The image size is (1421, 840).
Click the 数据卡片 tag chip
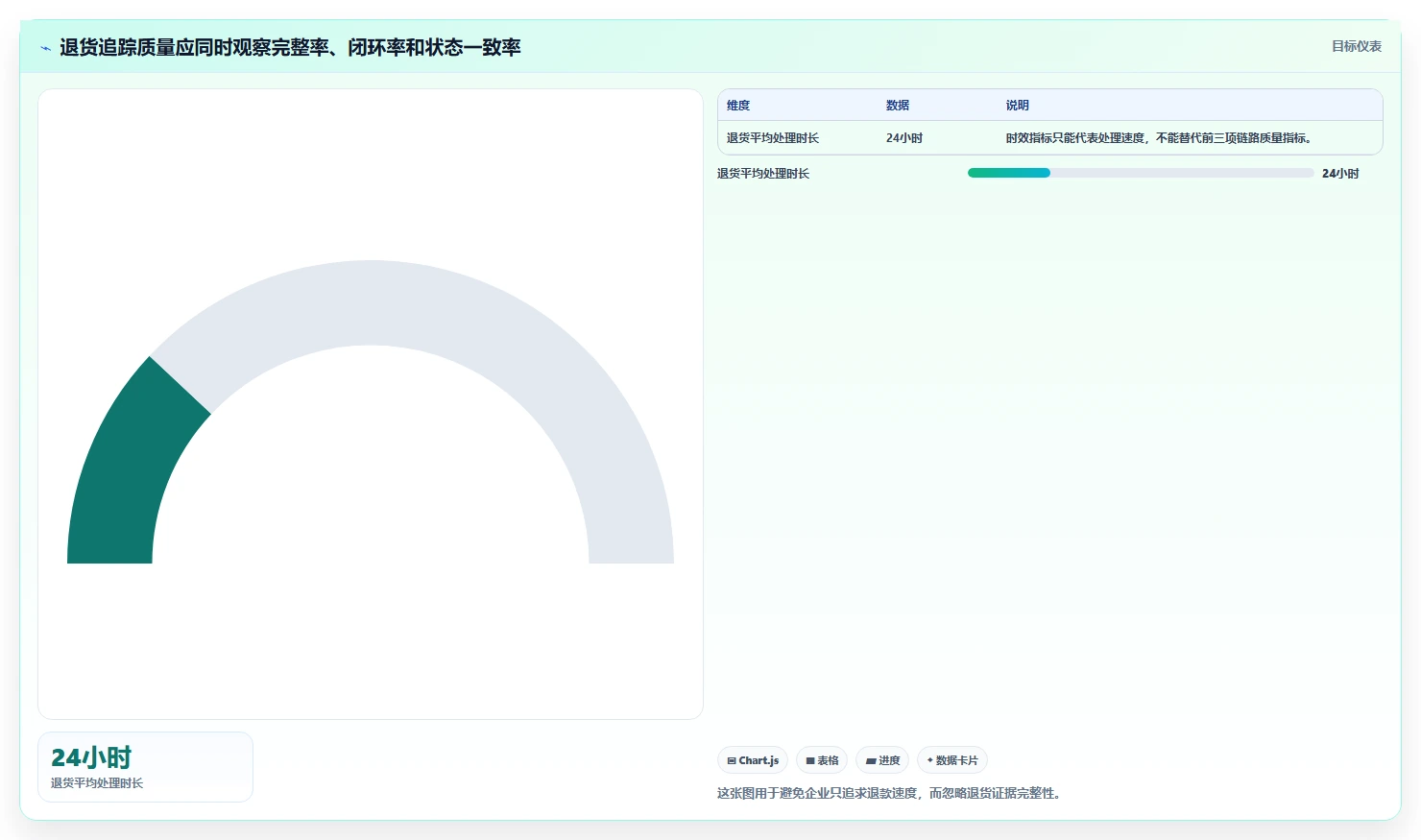tap(952, 760)
